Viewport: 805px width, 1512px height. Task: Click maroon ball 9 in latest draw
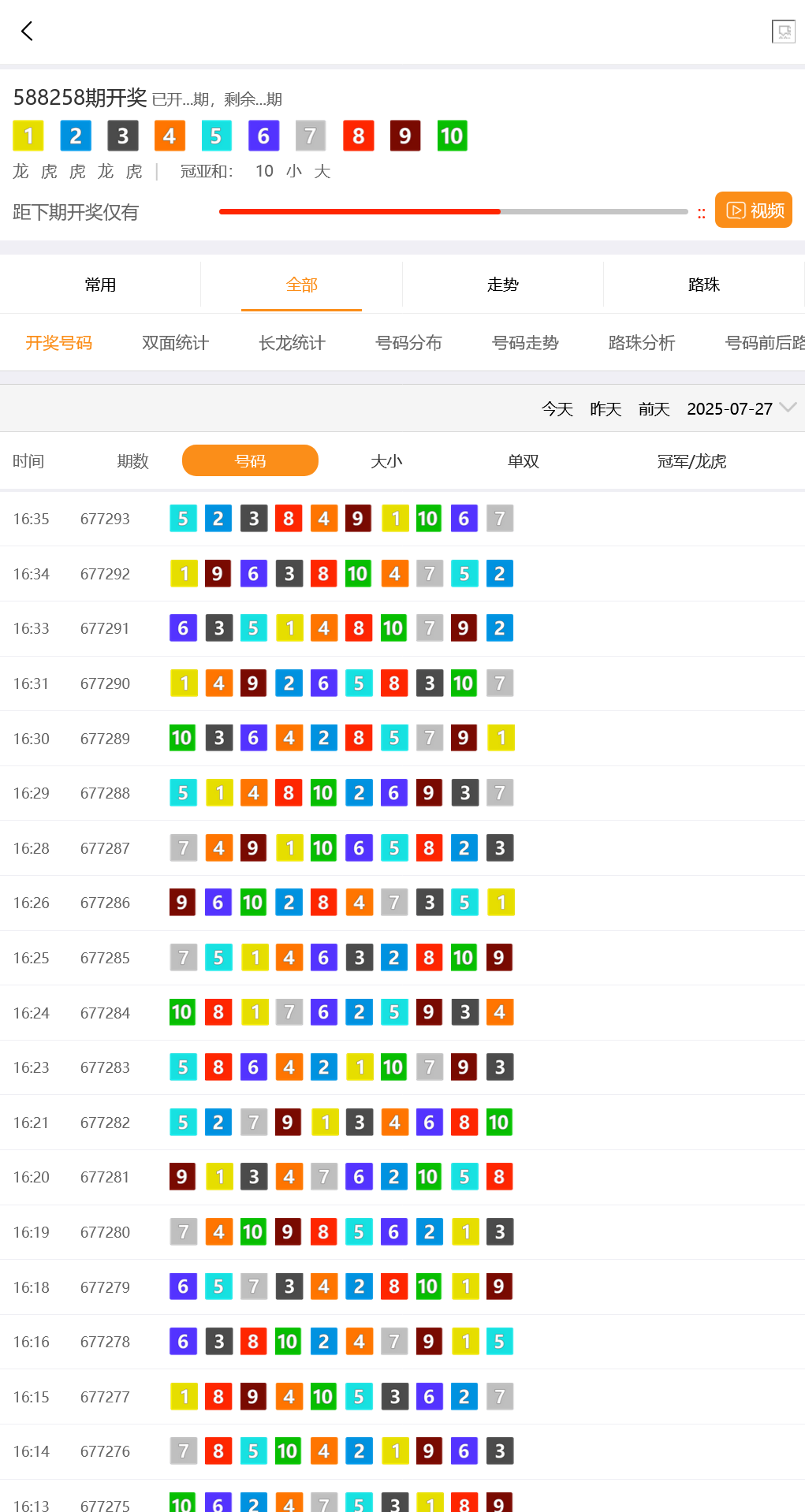coord(404,136)
